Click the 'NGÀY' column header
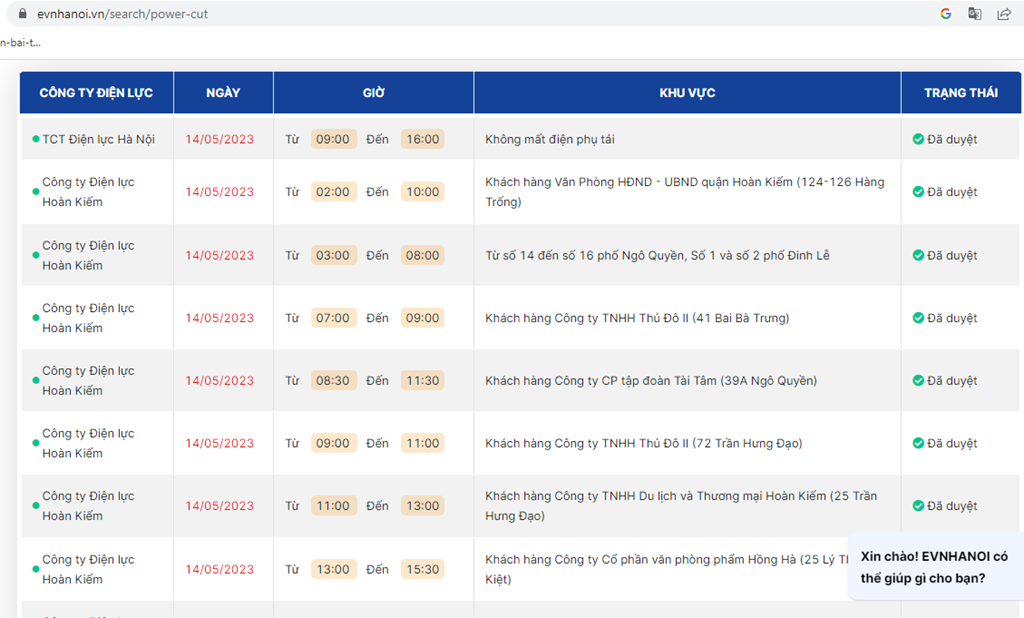The width and height of the screenshot is (1024, 618). coord(223,93)
